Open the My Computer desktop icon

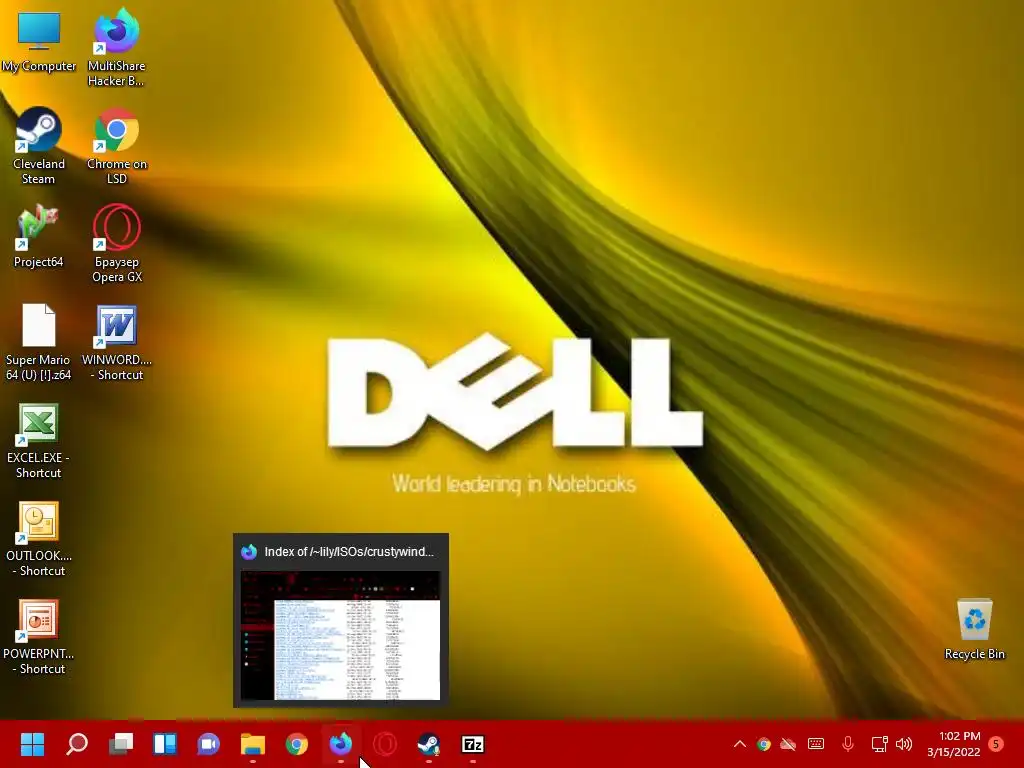point(39,42)
